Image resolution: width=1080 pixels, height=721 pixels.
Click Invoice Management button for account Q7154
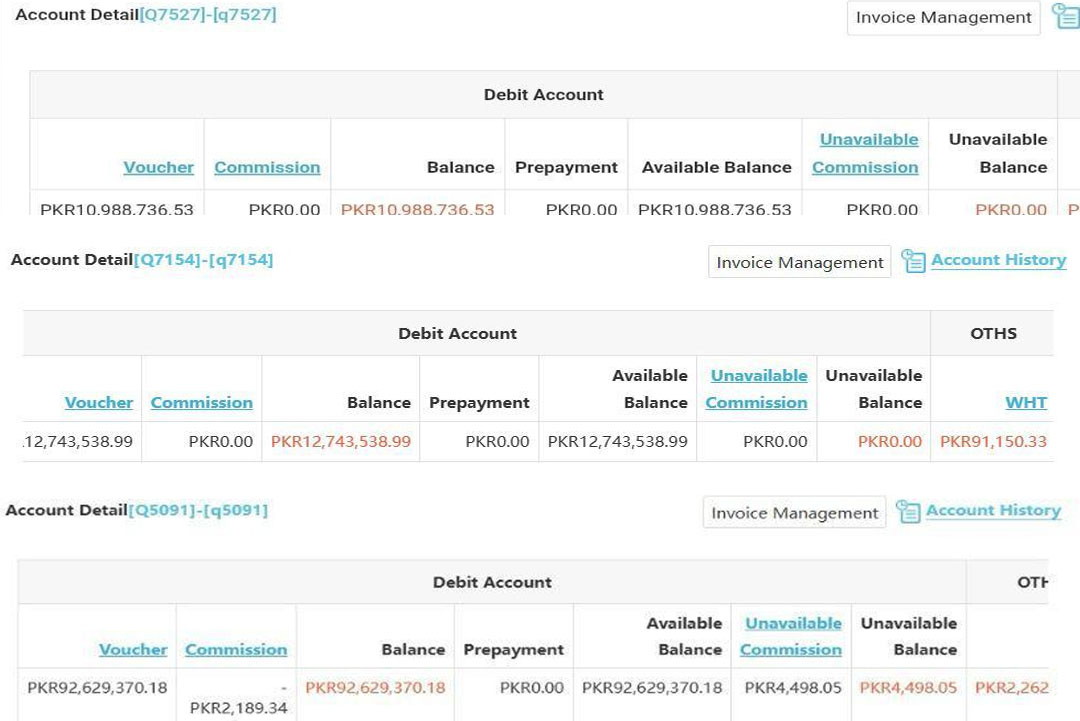pos(799,262)
